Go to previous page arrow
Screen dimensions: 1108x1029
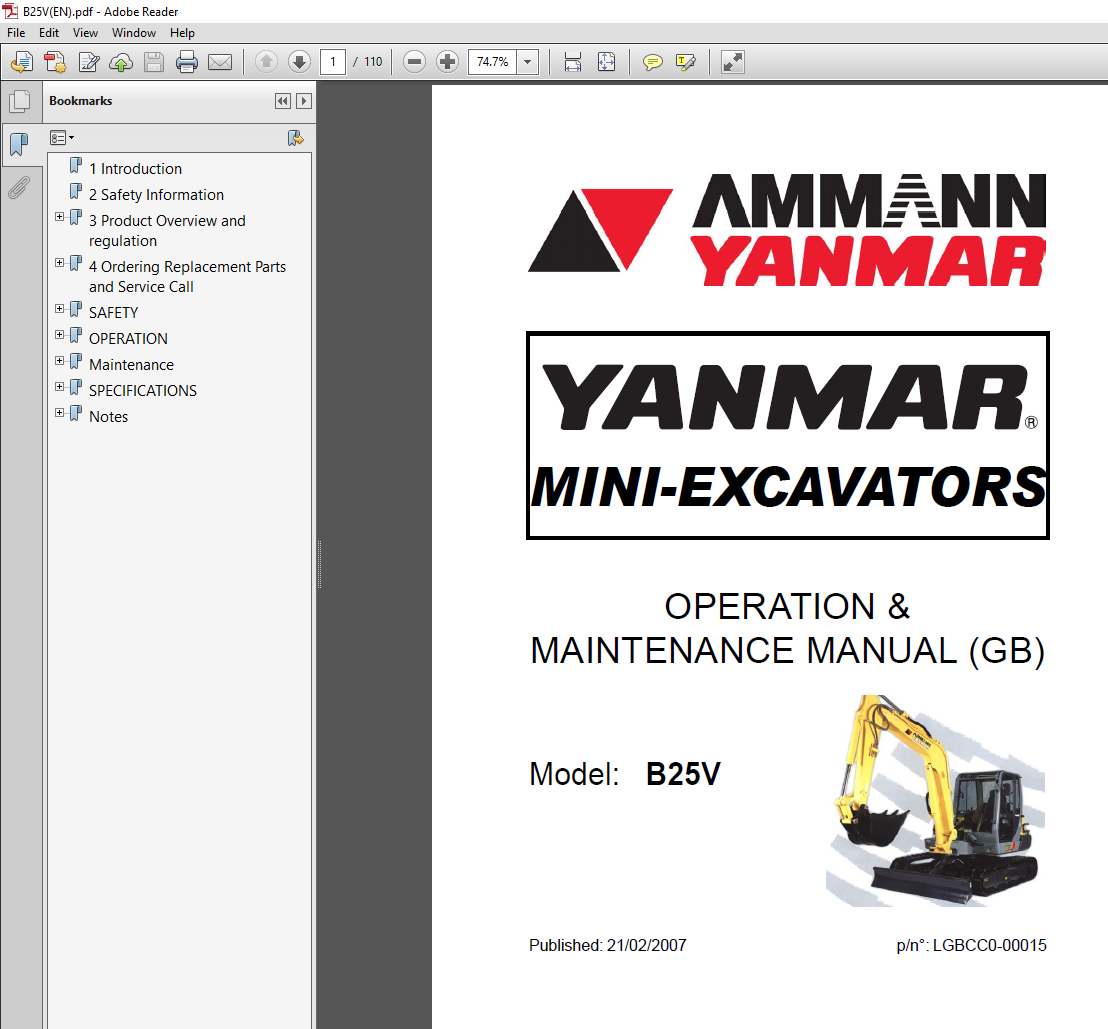[266, 62]
